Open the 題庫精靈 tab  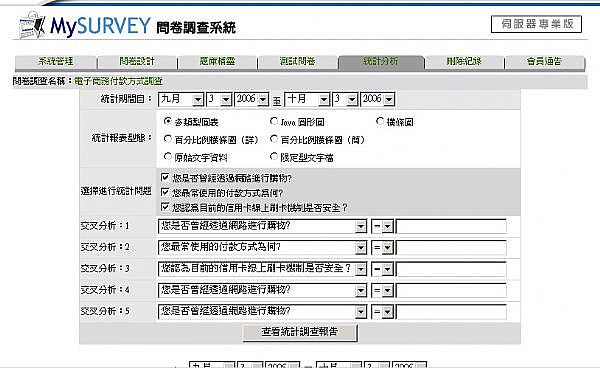pyautogui.click(x=217, y=62)
